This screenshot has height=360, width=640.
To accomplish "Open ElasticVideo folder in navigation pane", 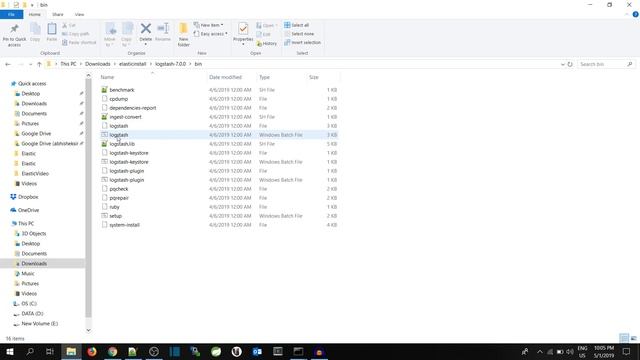I will coord(35,173).
